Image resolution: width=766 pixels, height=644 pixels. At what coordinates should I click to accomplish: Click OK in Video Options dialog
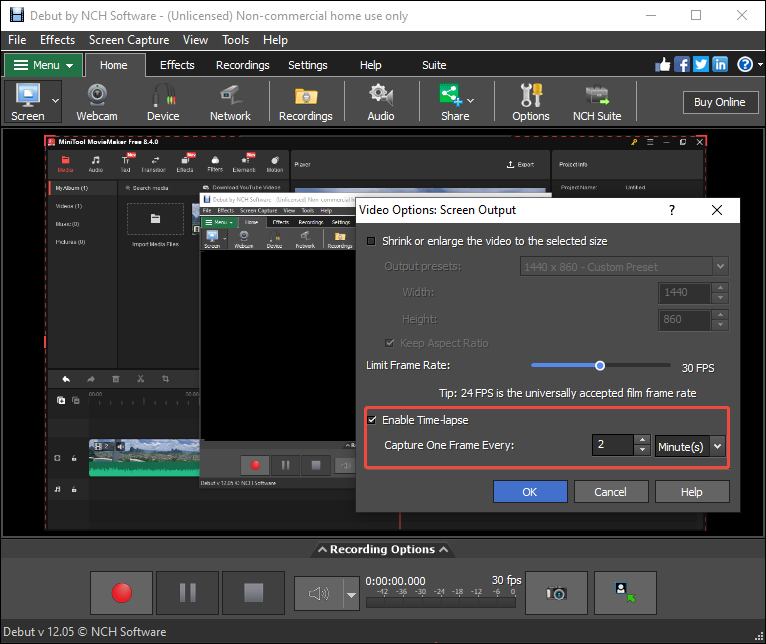[530, 492]
